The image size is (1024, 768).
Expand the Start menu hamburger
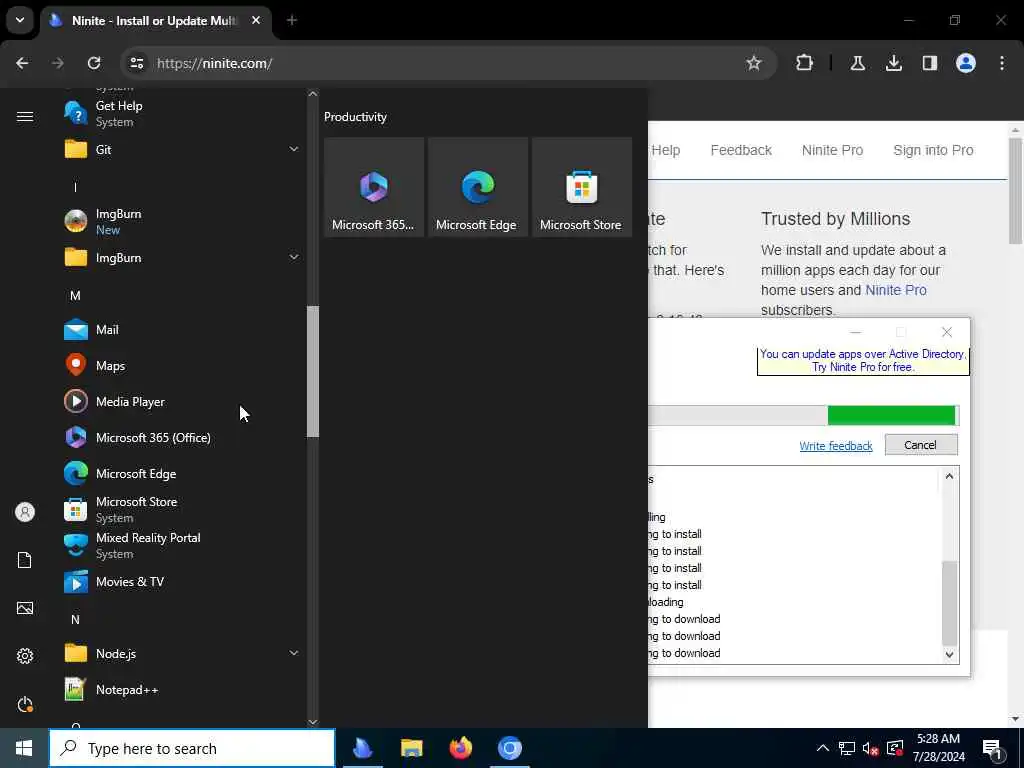tap(25, 117)
